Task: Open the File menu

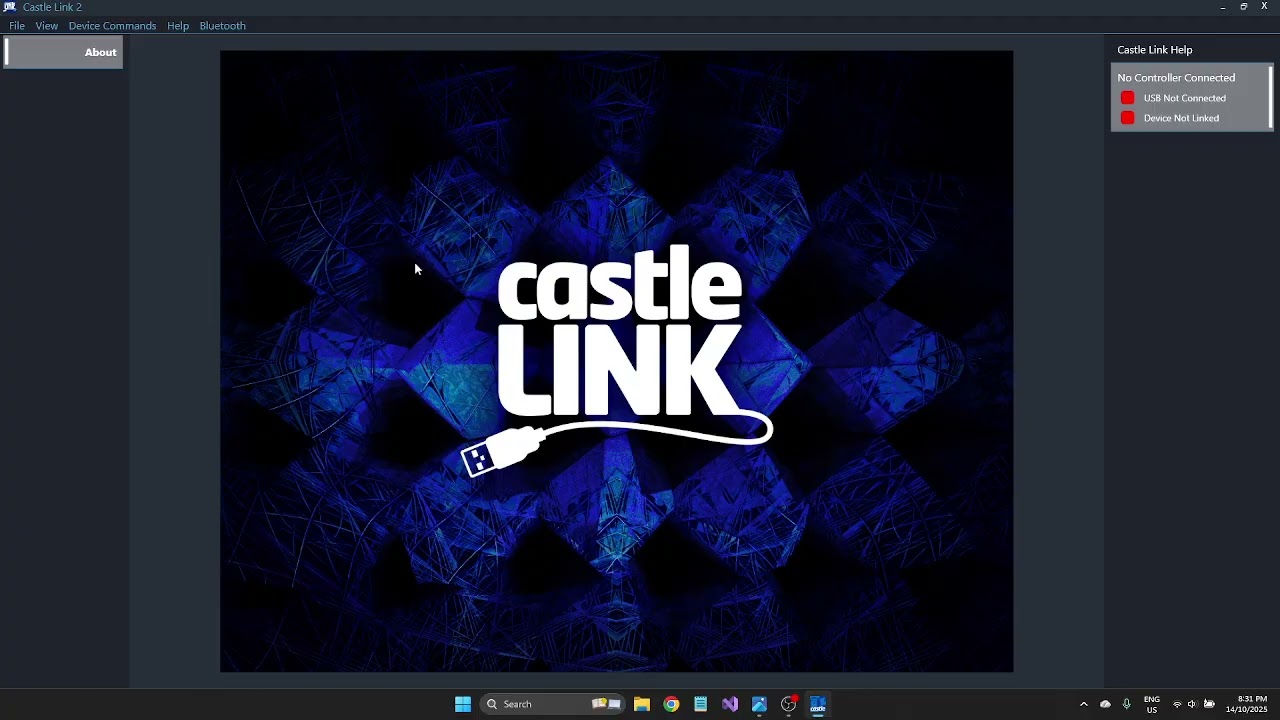Action: [x=17, y=26]
